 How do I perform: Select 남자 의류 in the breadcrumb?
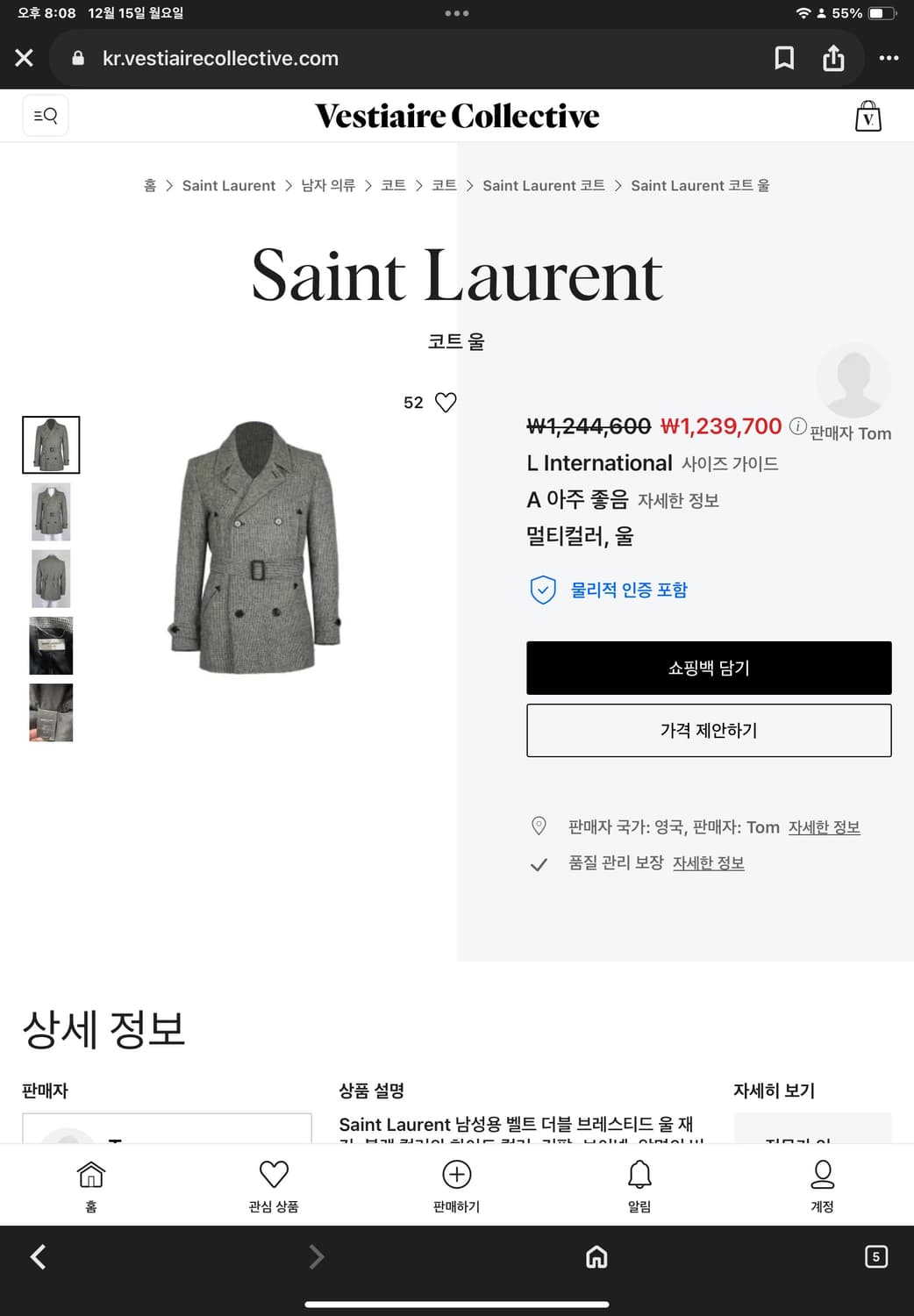[x=326, y=185]
